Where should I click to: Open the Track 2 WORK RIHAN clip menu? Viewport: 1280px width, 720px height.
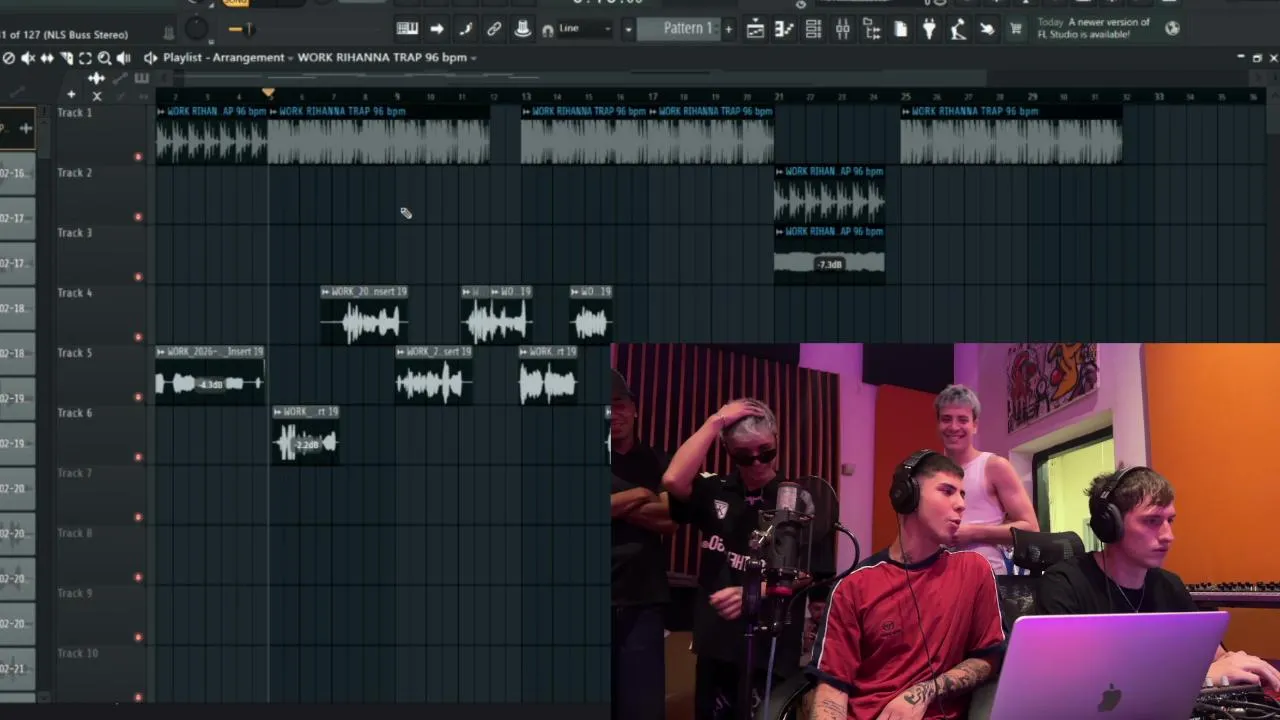coord(780,172)
